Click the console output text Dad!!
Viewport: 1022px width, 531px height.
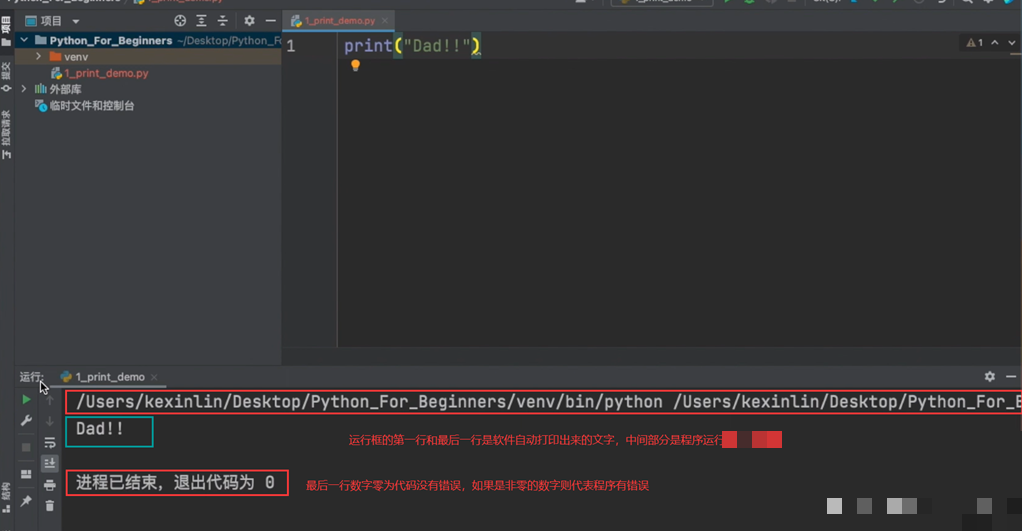pyautogui.click(x=100, y=429)
